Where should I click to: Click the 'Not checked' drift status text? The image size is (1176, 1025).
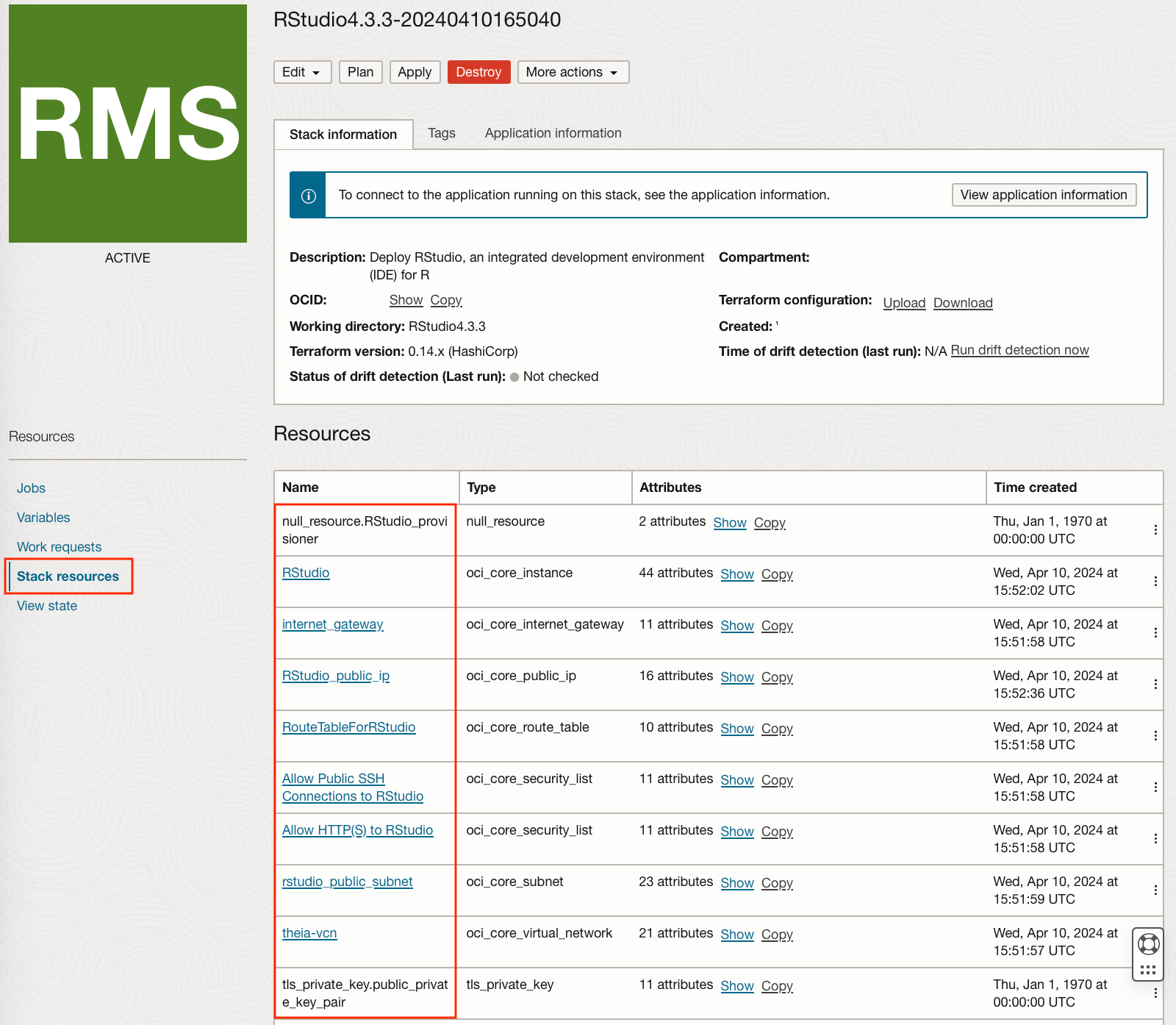561,376
